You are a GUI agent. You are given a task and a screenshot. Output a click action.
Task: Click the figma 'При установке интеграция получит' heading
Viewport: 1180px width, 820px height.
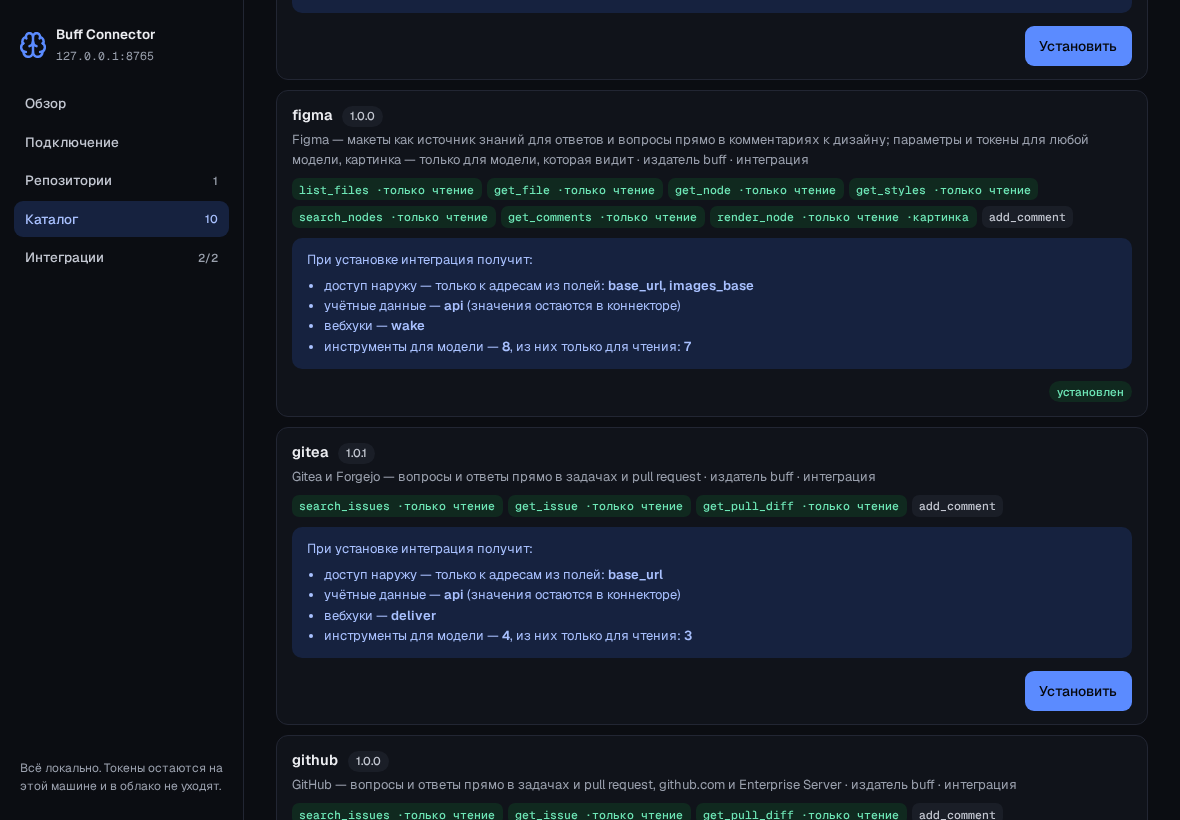(x=419, y=260)
